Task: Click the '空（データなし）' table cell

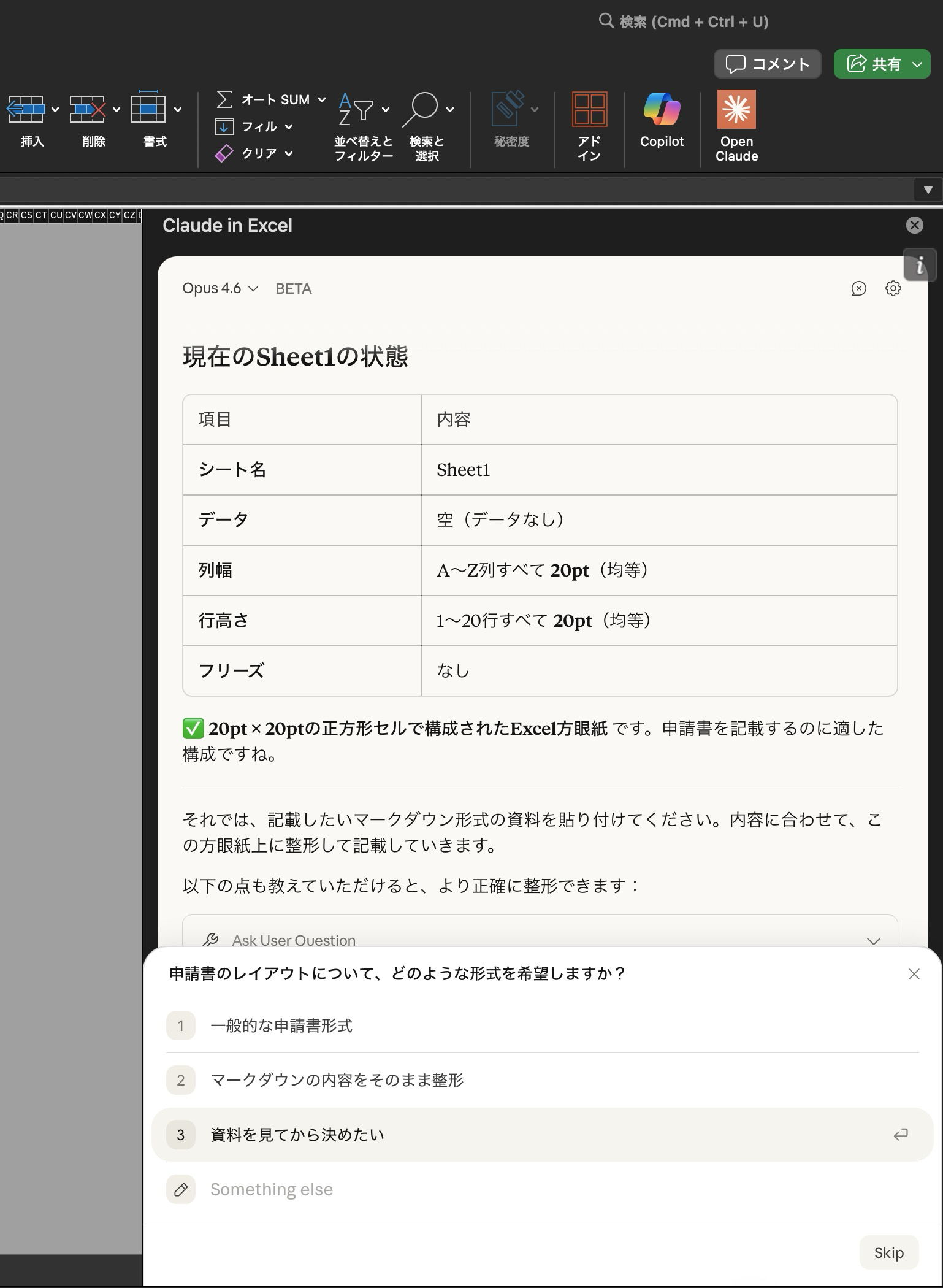Action: tap(659, 520)
